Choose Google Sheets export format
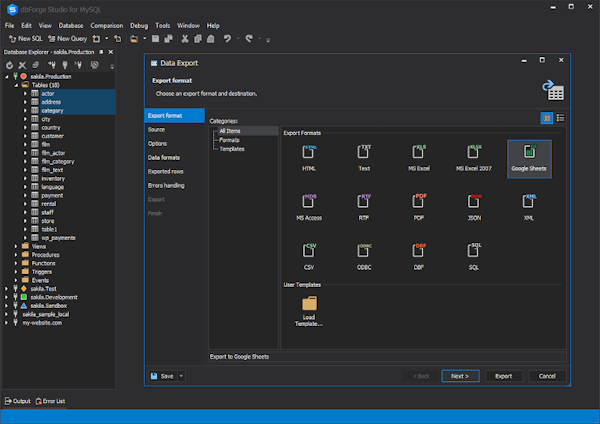This screenshot has height=424, width=600. point(529,159)
